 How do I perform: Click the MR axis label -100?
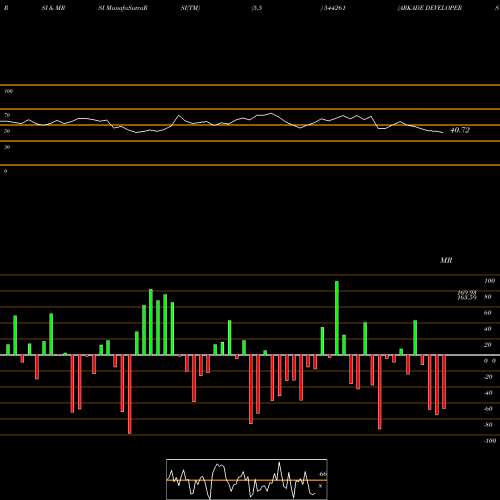[490, 441]
